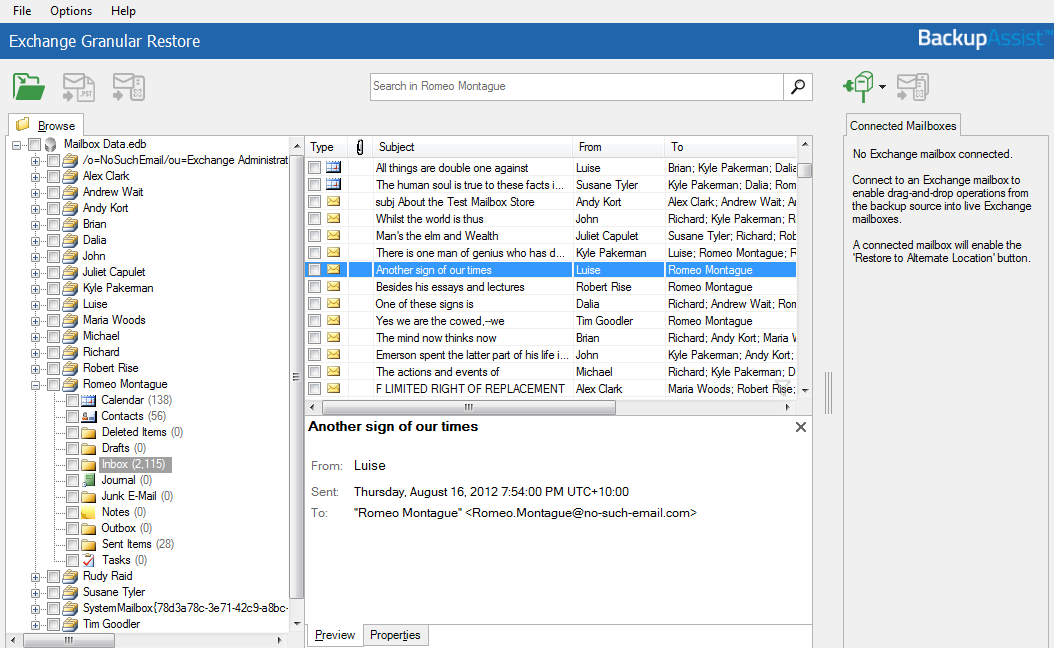1054x648 pixels.
Task: Click envelope icon of 'Another sign of our times'
Action: [x=333, y=270]
